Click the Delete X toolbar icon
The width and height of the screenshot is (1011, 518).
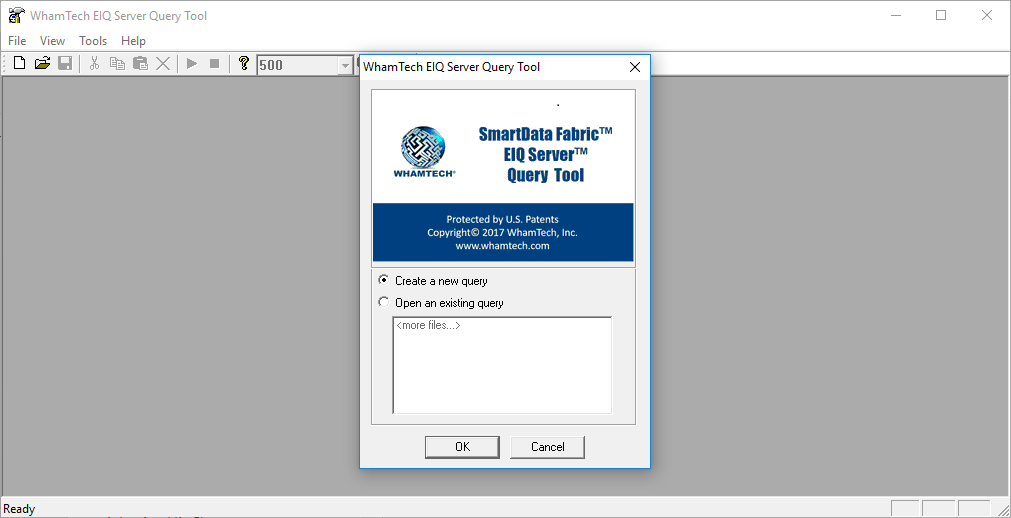(x=163, y=64)
